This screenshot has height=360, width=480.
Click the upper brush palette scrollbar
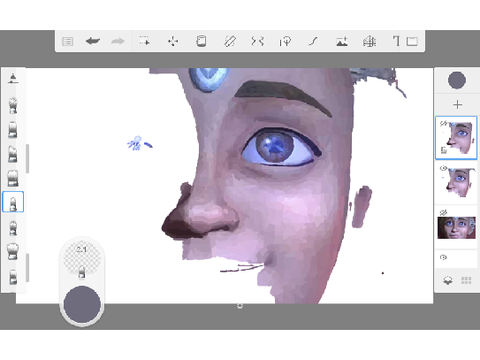[x=27, y=159]
